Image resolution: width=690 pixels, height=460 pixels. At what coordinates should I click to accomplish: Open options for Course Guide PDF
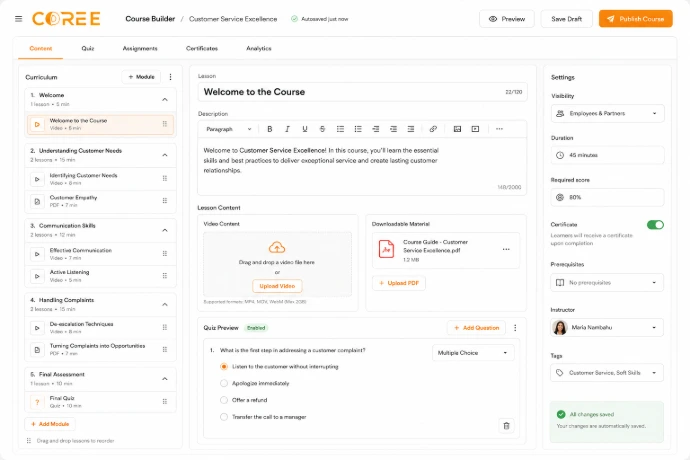(506, 250)
